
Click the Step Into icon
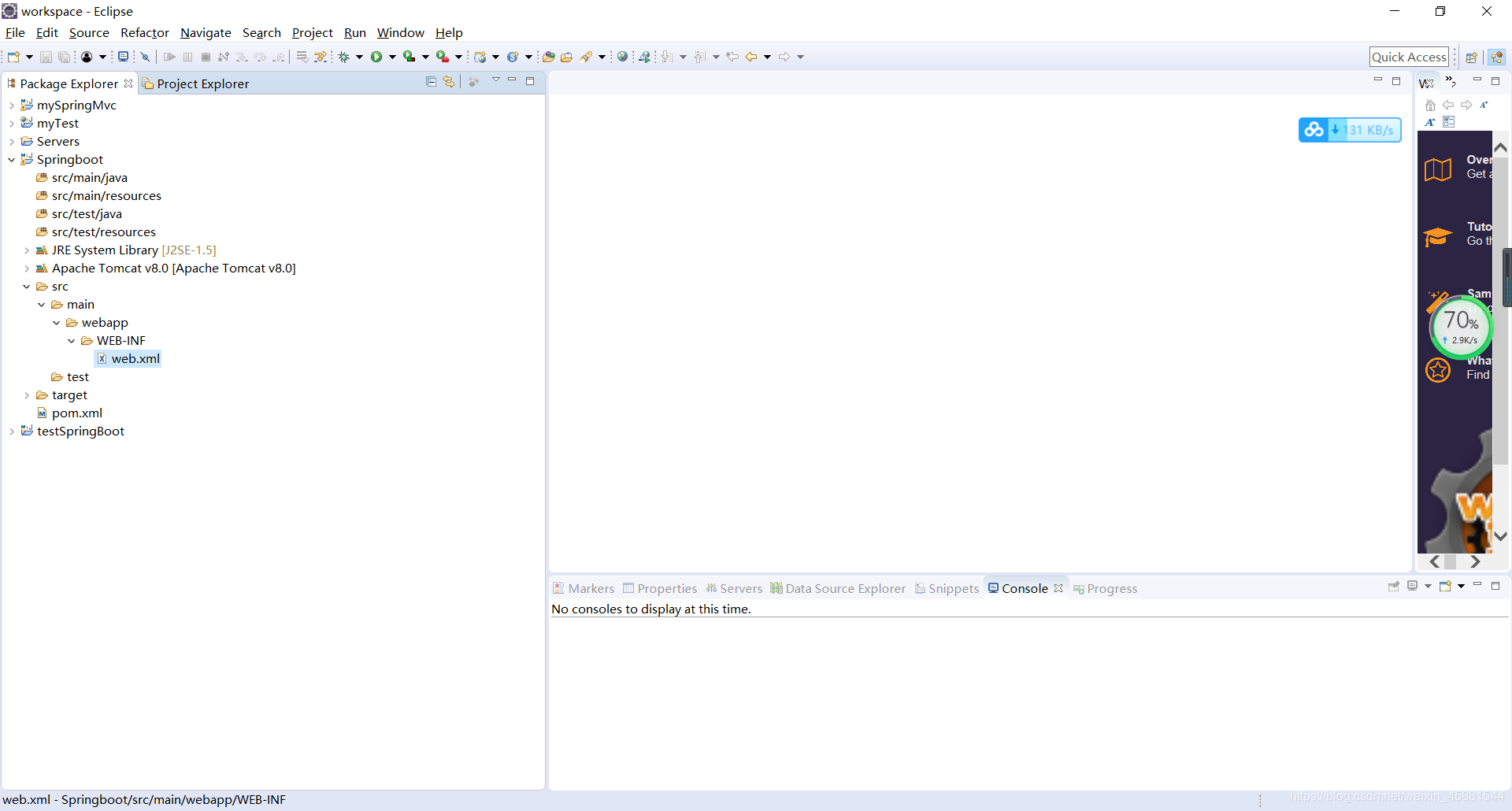click(x=242, y=57)
